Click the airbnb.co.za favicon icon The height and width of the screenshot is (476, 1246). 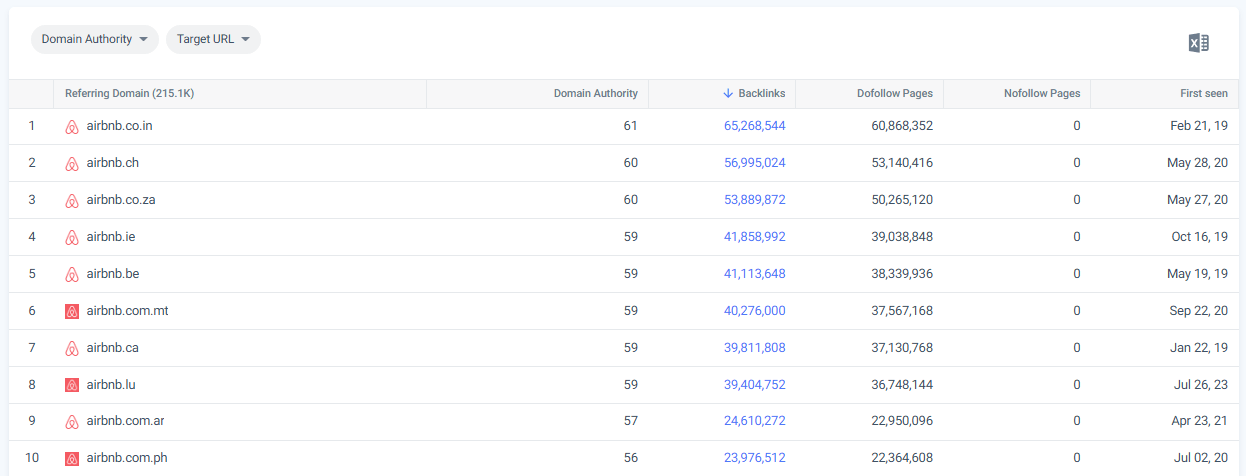pyautogui.click(x=72, y=201)
